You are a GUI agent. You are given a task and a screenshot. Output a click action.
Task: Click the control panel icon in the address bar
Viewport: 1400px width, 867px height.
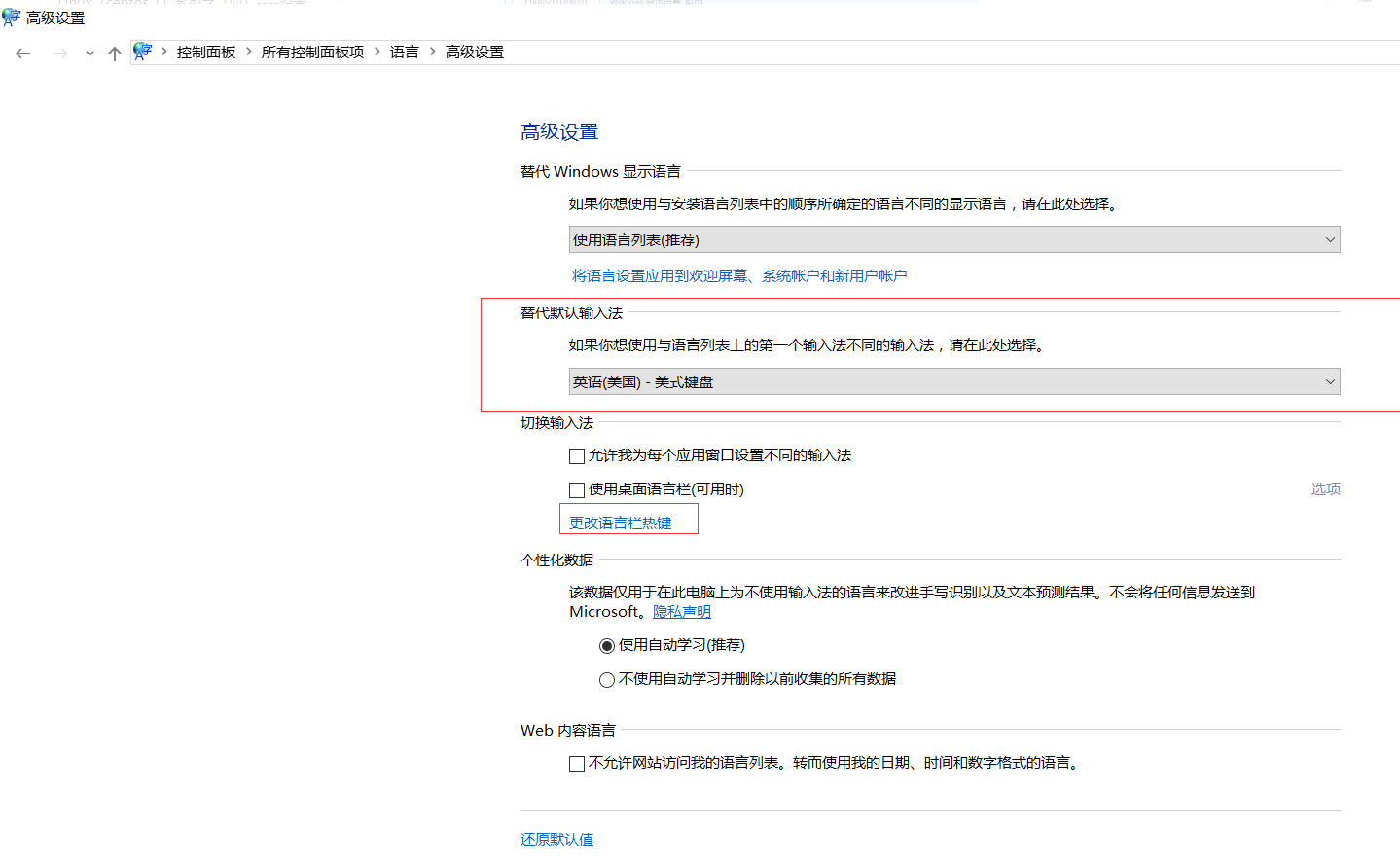click(x=143, y=52)
